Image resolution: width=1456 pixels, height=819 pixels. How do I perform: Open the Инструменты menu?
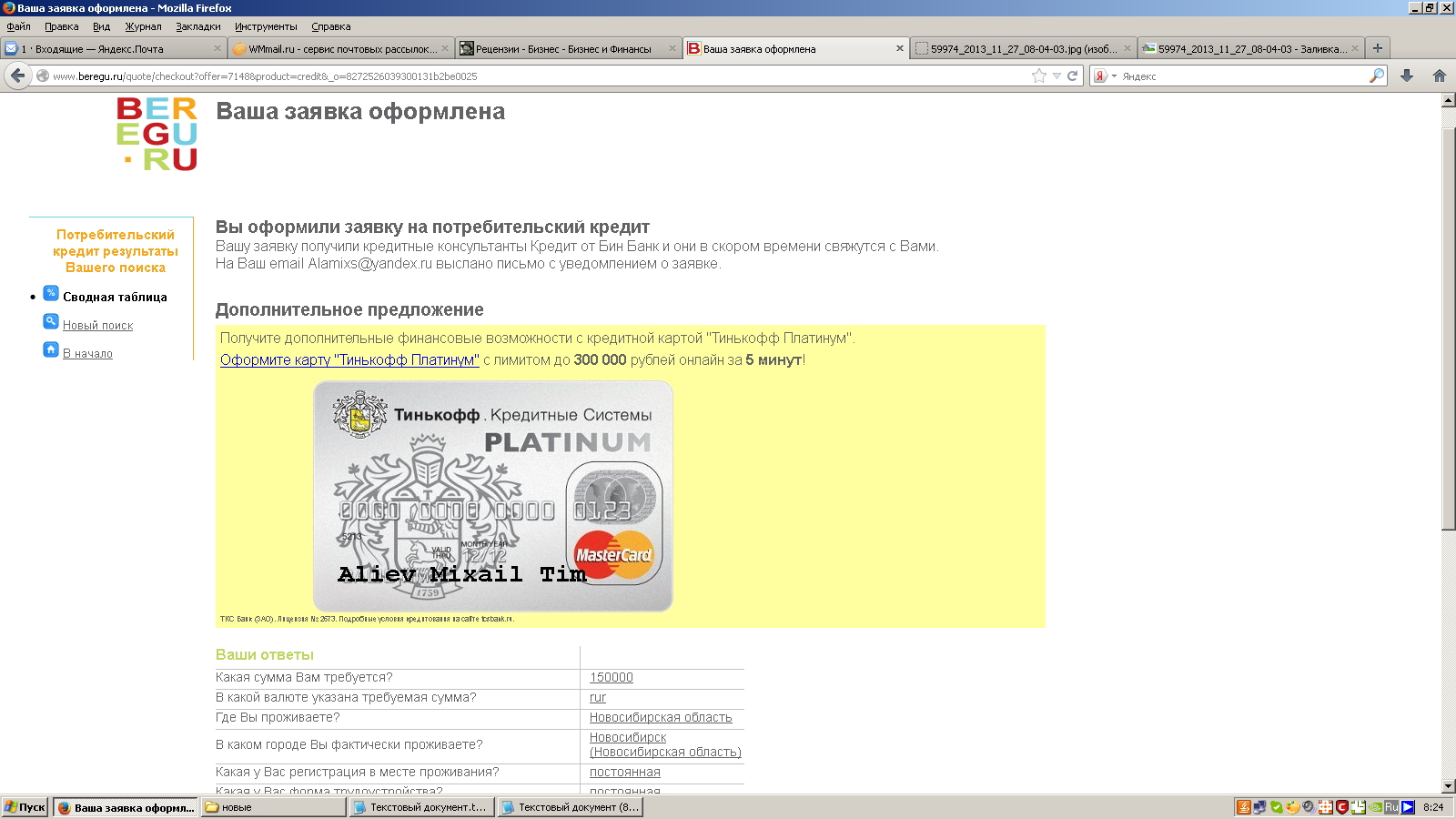(x=266, y=26)
